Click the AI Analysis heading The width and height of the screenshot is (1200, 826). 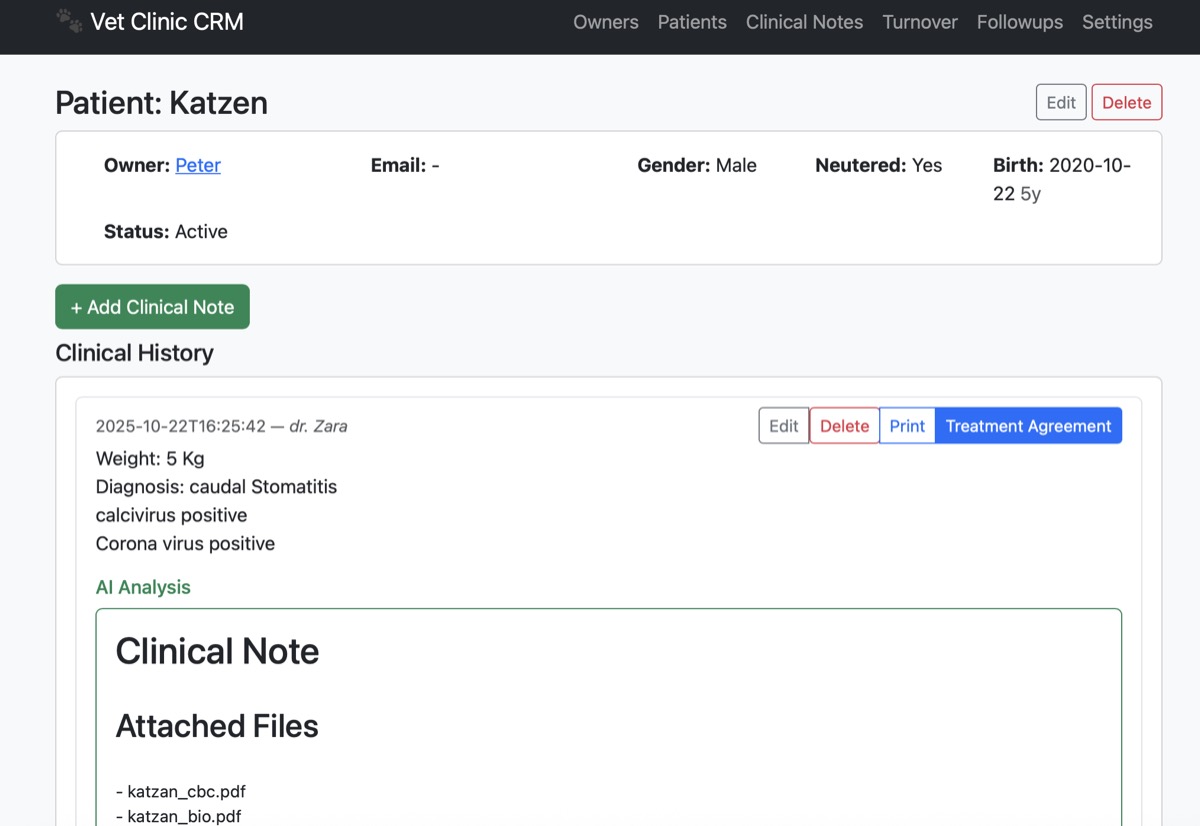point(143,587)
